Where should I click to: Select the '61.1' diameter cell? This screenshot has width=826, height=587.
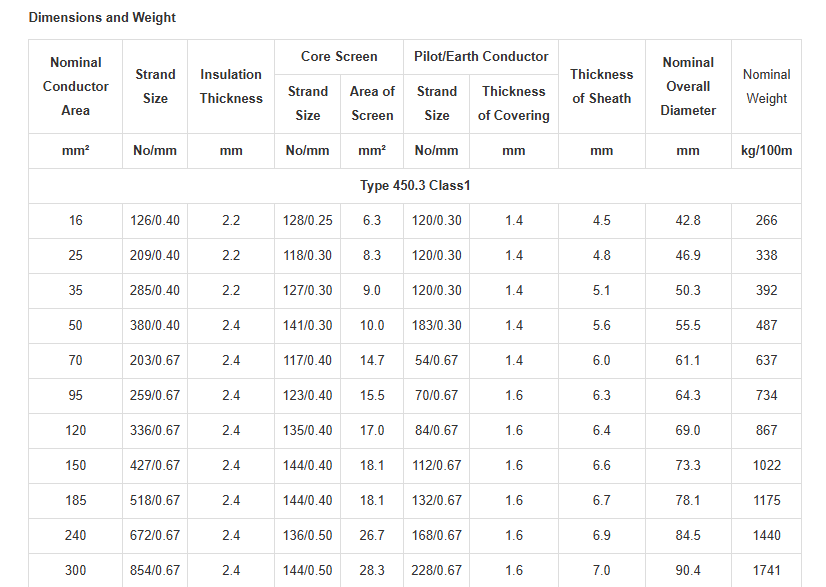pos(688,360)
